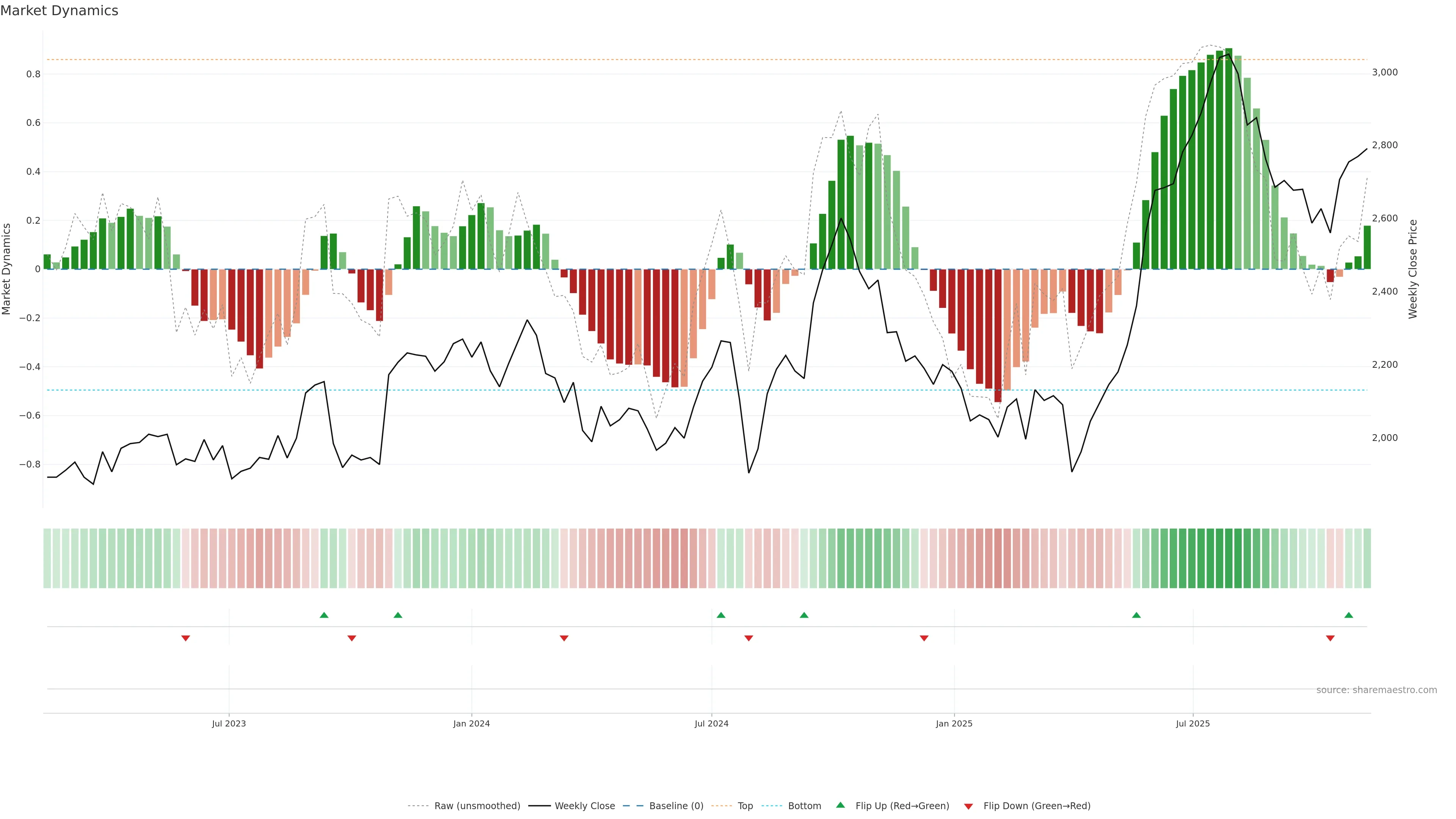1456x819 pixels.
Task: Click the red flip-down marker before Jan 2025
Action: [x=924, y=638]
